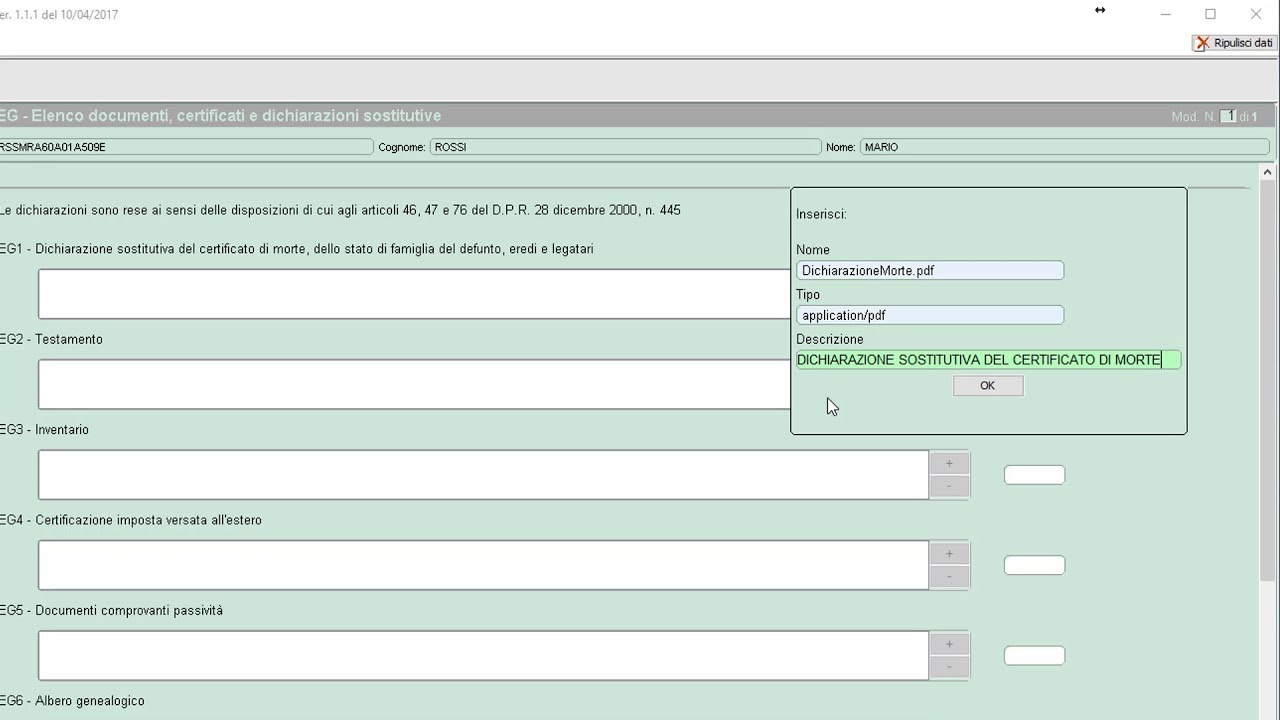The image size is (1280, 720).
Task: Edit the Tipo field application/pdf
Action: click(930, 315)
